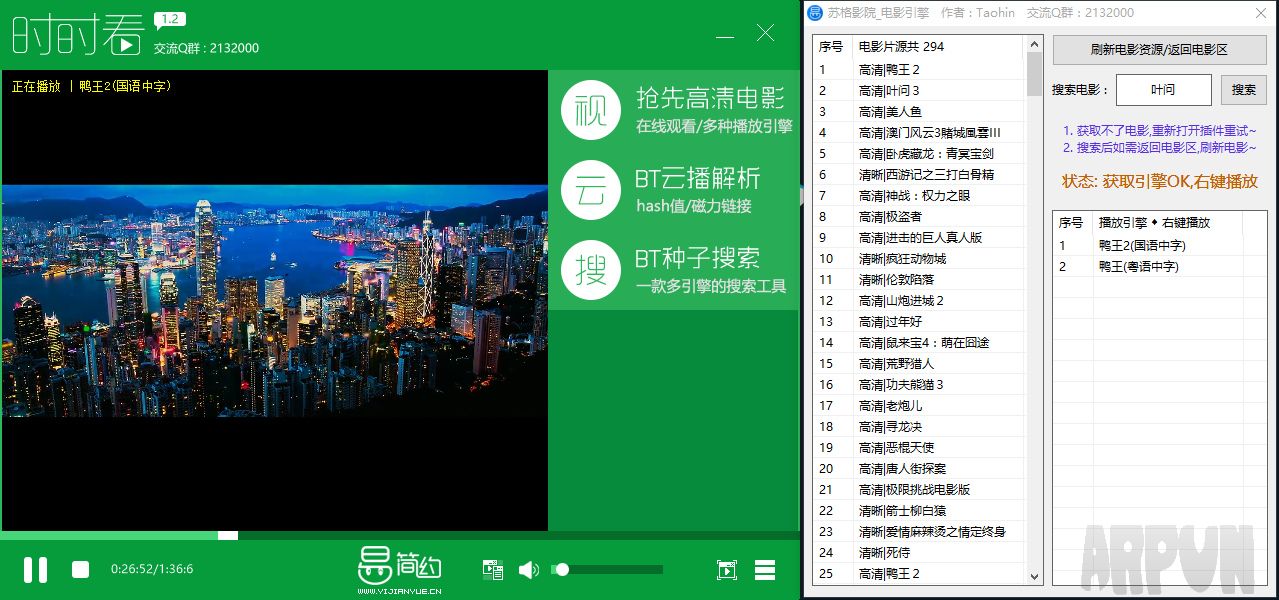Stop playback with the stop button
Viewport: 1279px width, 600px height.
point(80,569)
